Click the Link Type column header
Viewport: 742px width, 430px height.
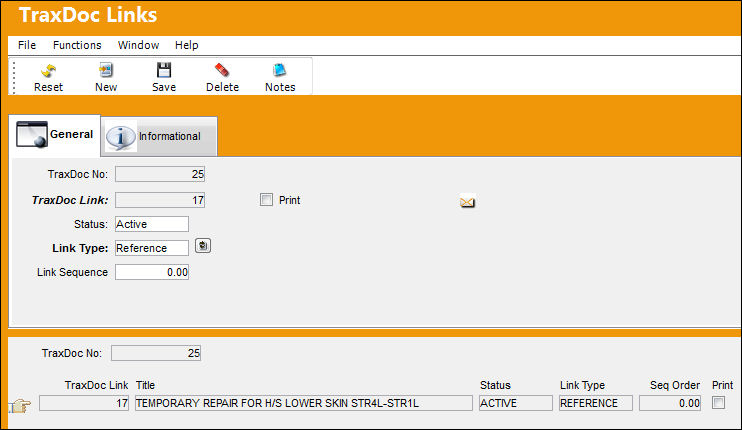tap(583, 385)
